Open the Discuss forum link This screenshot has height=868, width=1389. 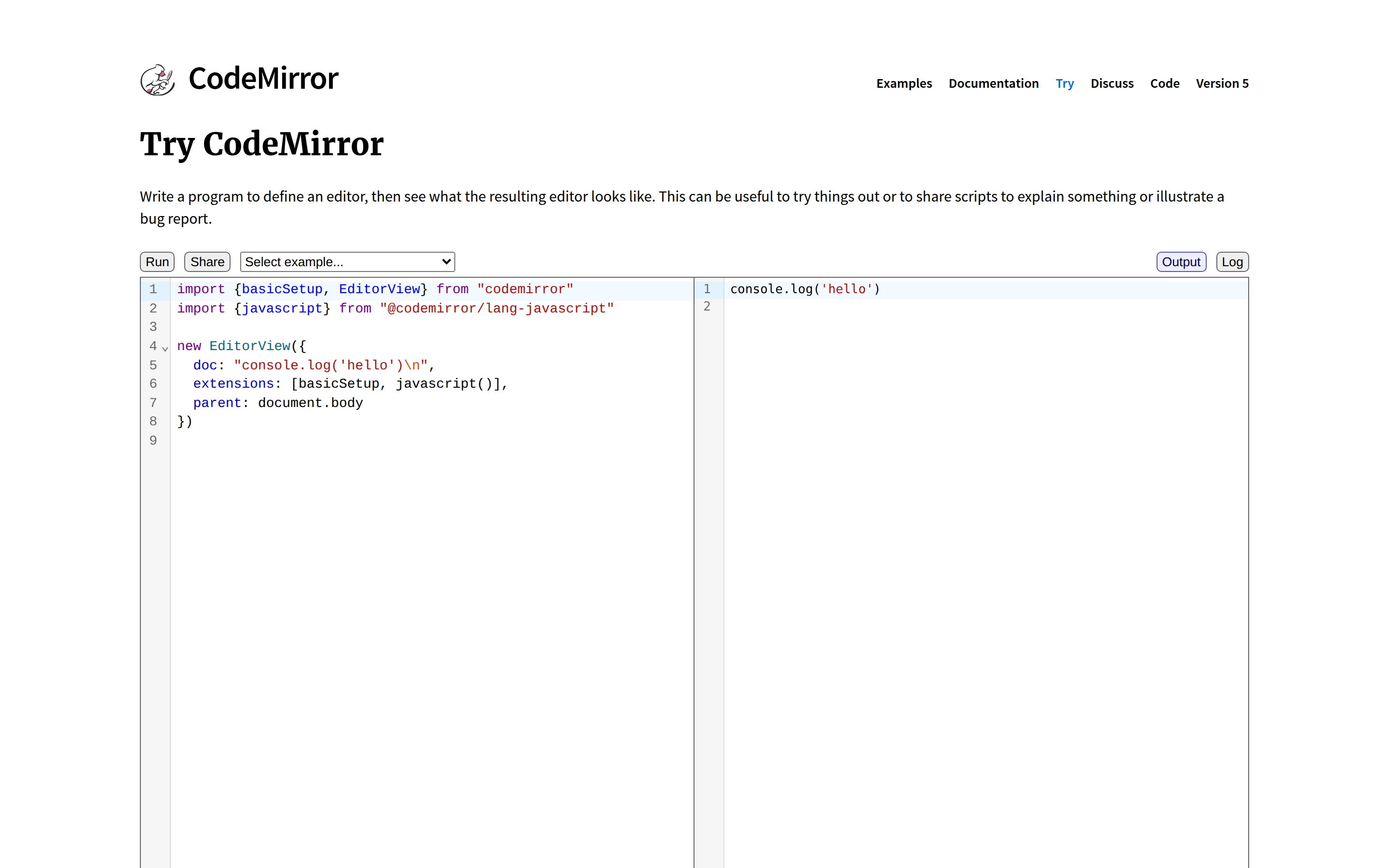pos(1112,83)
